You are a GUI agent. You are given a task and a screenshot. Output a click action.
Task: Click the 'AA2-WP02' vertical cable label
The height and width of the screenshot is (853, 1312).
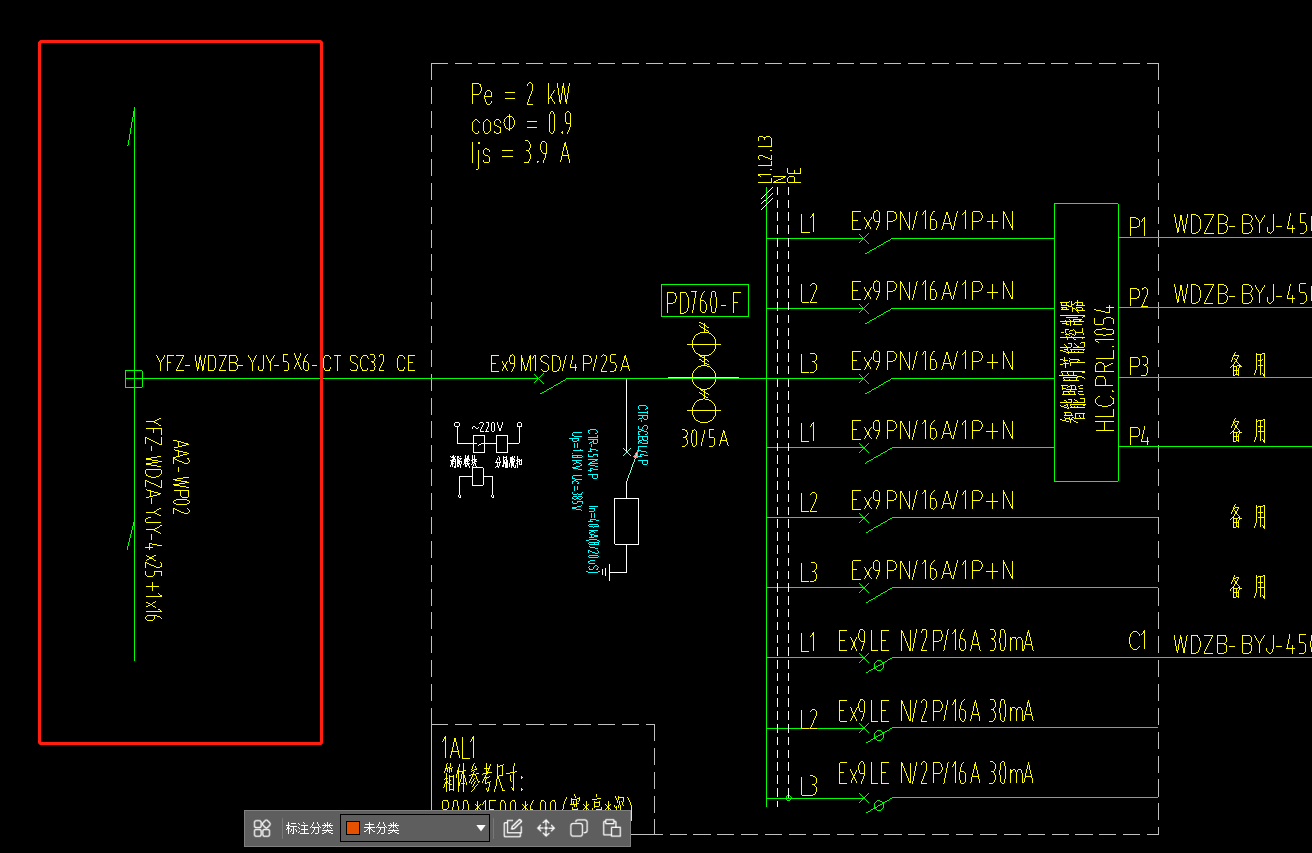click(x=181, y=477)
